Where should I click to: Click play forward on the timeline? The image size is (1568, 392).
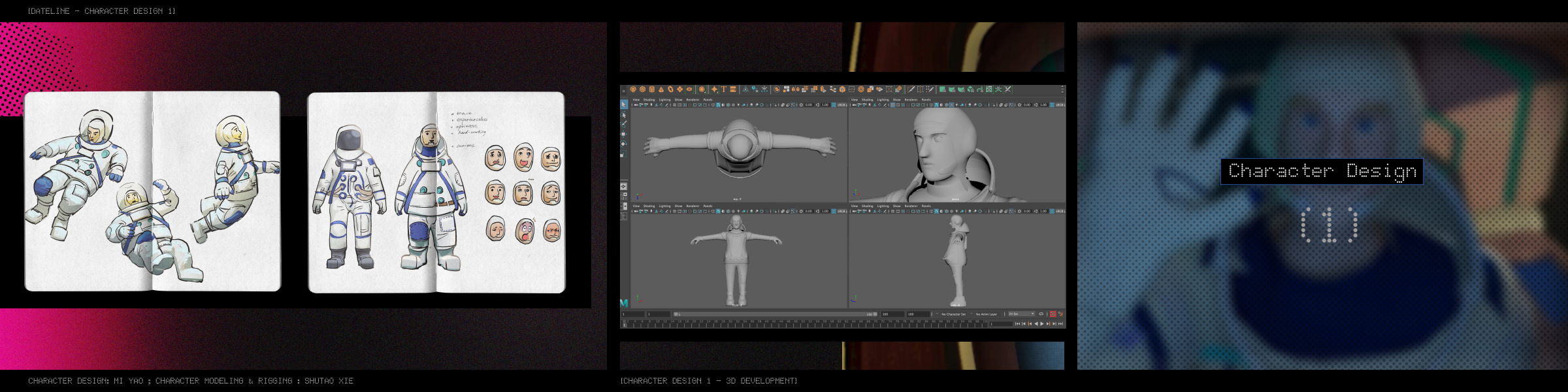pos(1041,323)
